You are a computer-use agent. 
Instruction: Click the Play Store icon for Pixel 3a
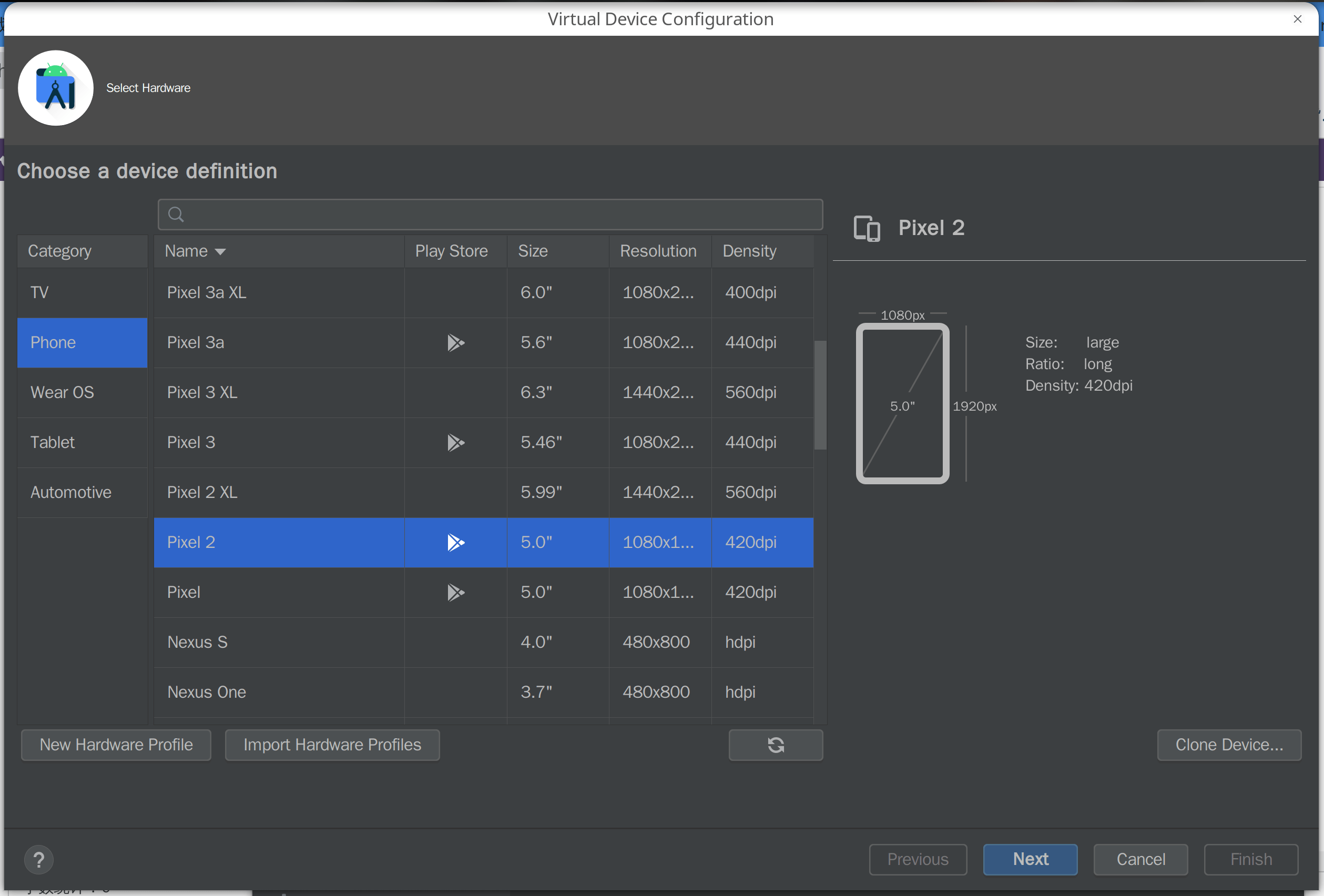[455, 342]
